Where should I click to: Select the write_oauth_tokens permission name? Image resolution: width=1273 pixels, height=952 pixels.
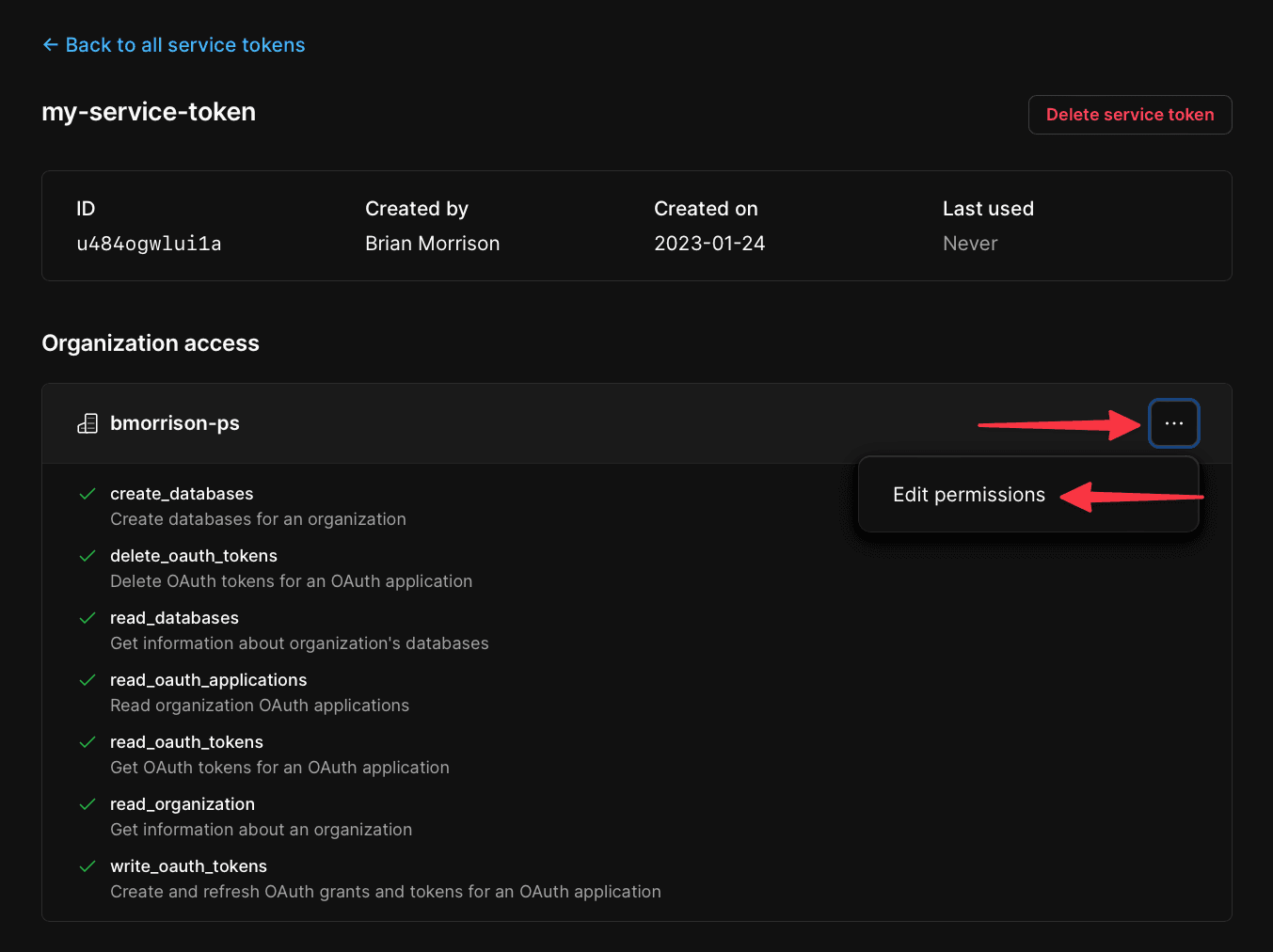pyautogui.click(x=188, y=866)
